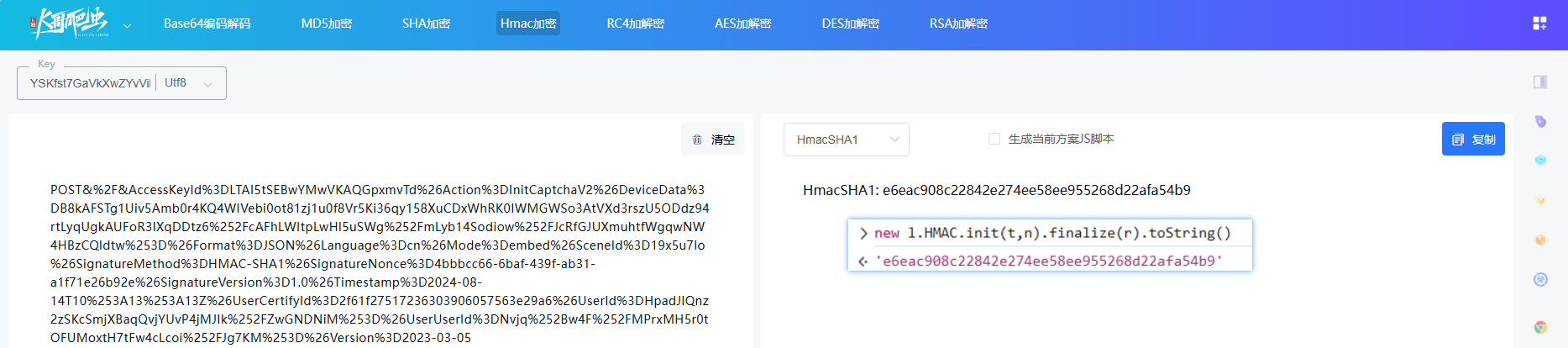The image size is (1568, 348).
Task: Tick the 生成当前方案JS脚本 checkbox
Action: tap(994, 139)
